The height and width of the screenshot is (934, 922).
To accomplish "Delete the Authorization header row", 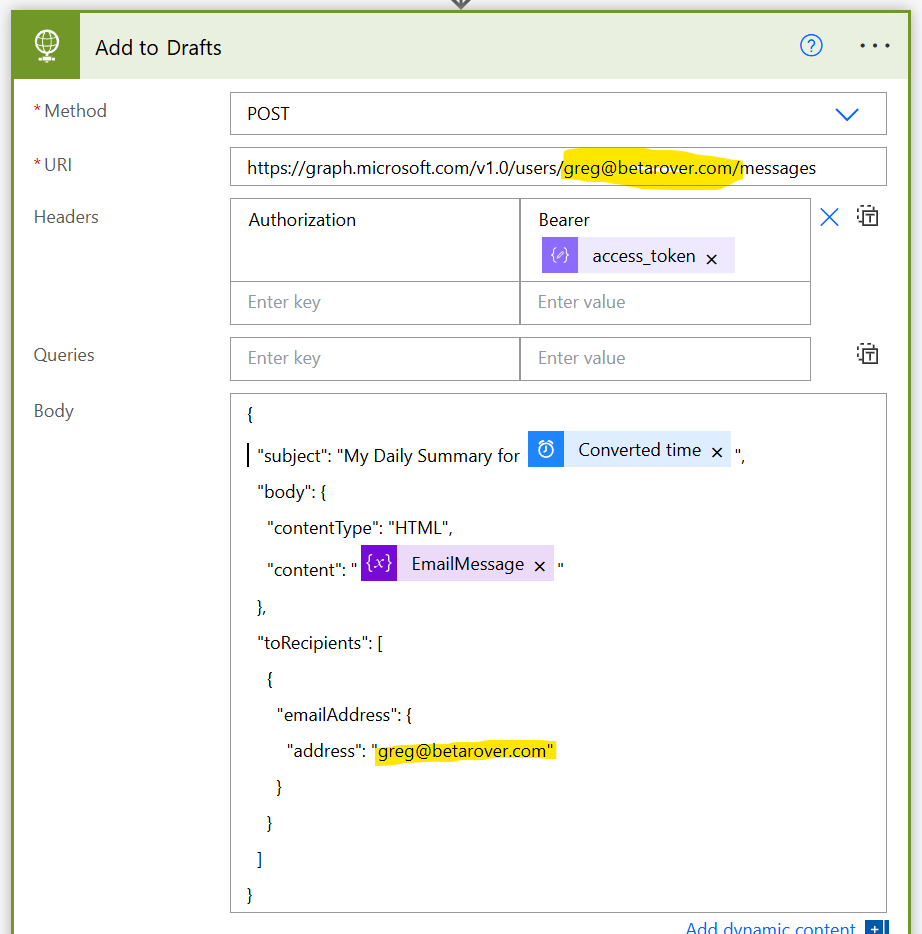I will pyautogui.click(x=829, y=217).
